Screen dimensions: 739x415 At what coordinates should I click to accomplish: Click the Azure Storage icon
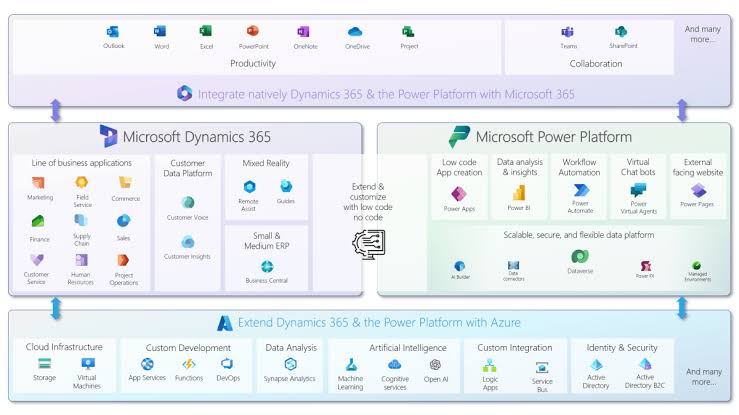pos(44,363)
